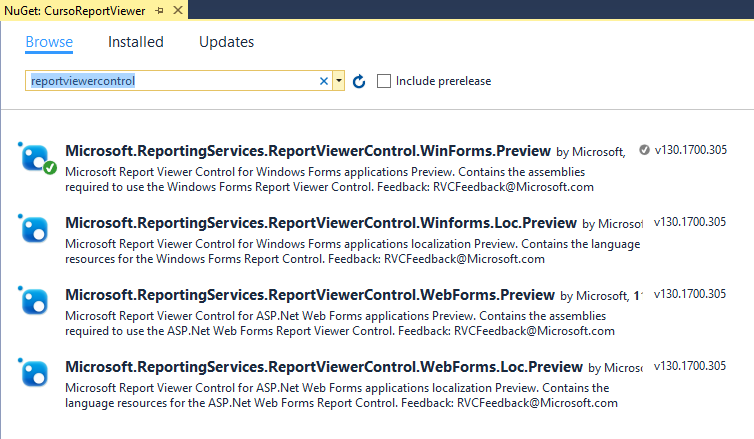The image size is (754, 439).
Task: Click the WebForms.Loc.Preview package icon
Action: click(x=36, y=373)
